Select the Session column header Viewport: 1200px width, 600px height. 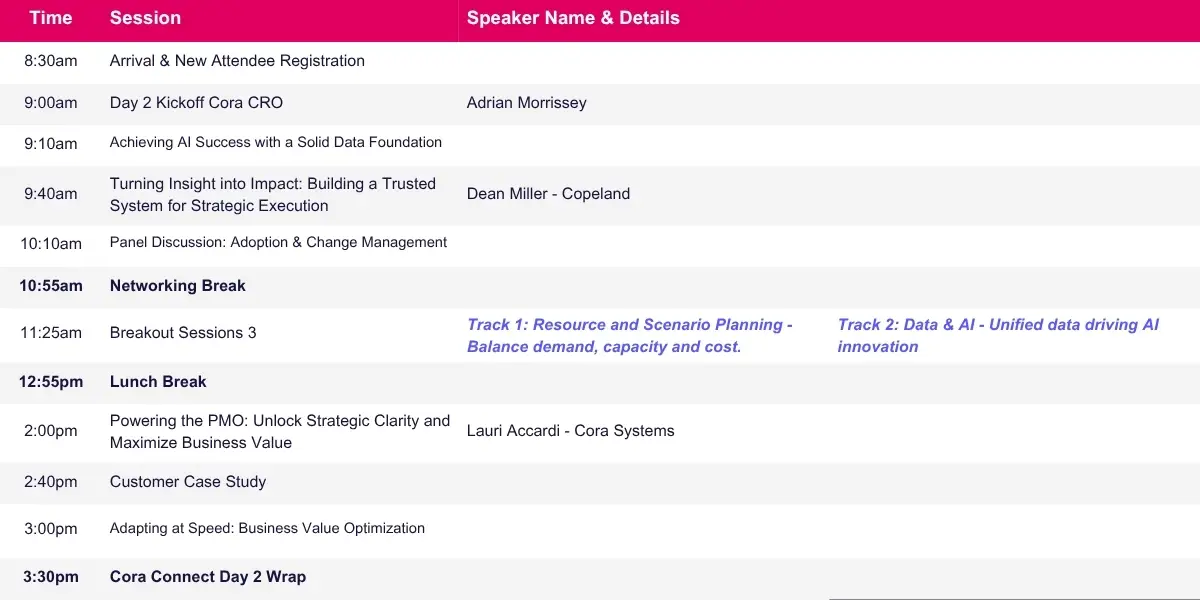pyautogui.click(x=145, y=18)
